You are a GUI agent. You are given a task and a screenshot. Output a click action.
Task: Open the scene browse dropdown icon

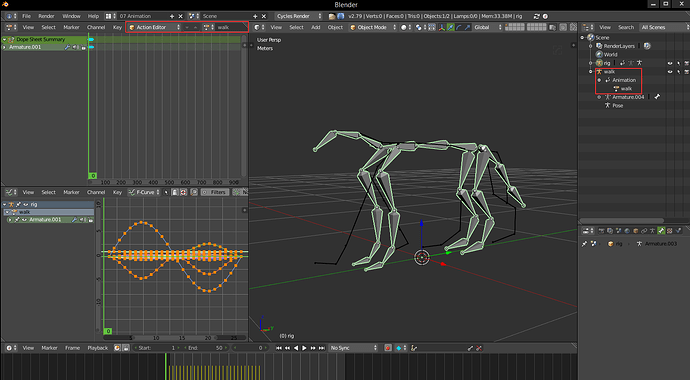193,16
